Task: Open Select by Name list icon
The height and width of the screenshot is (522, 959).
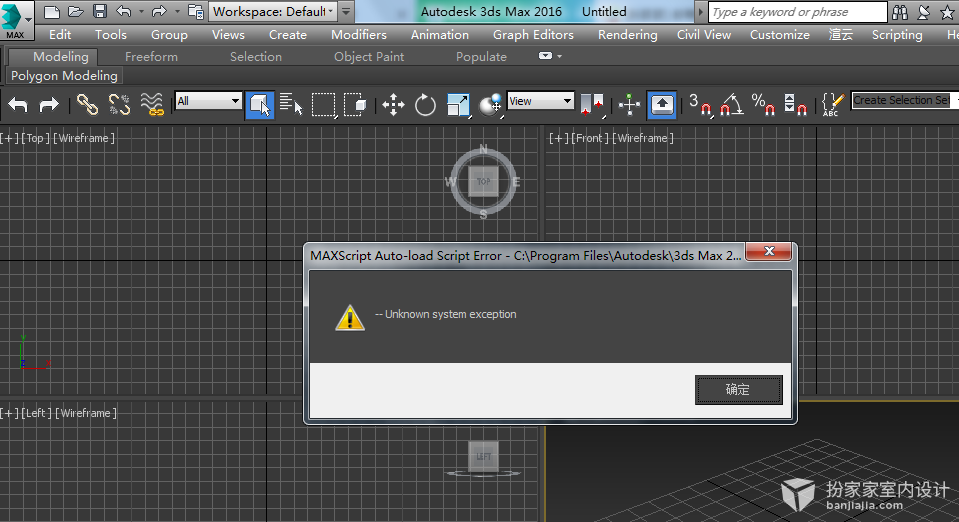Action: coord(291,105)
